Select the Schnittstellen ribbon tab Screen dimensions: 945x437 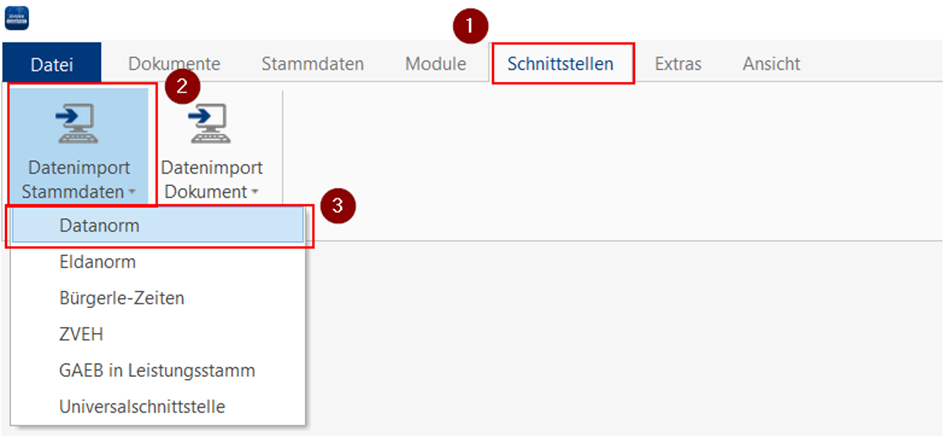point(560,64)
